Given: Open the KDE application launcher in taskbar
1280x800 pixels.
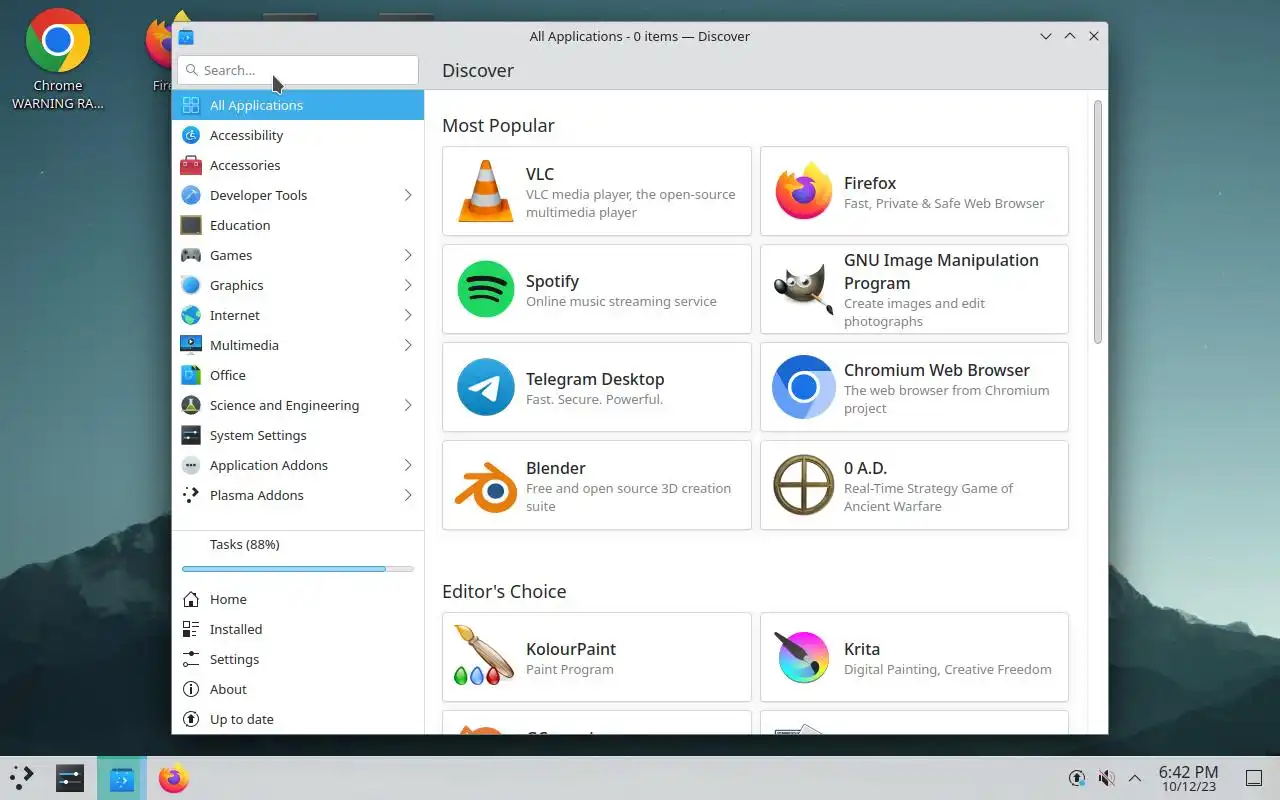Looking at the screenshot, I should click(x=22, y=778).
